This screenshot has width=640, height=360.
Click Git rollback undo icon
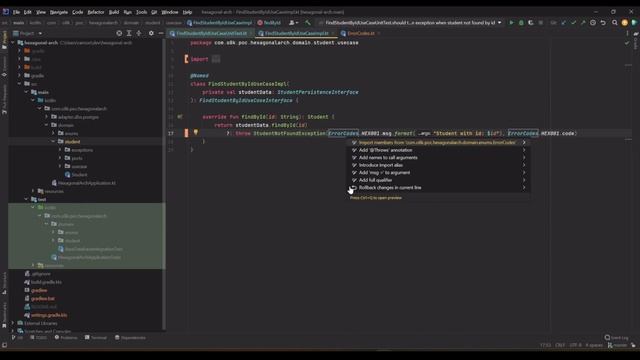tap(603, 23)
